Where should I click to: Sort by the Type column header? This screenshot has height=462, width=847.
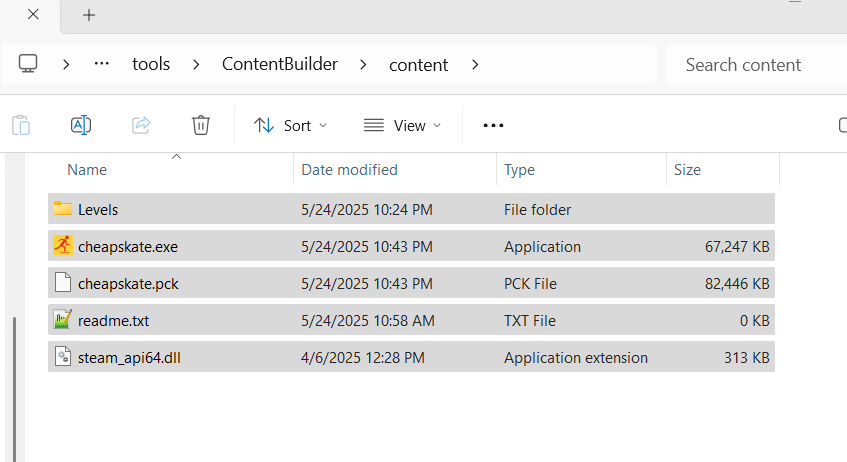coord(519,170)
